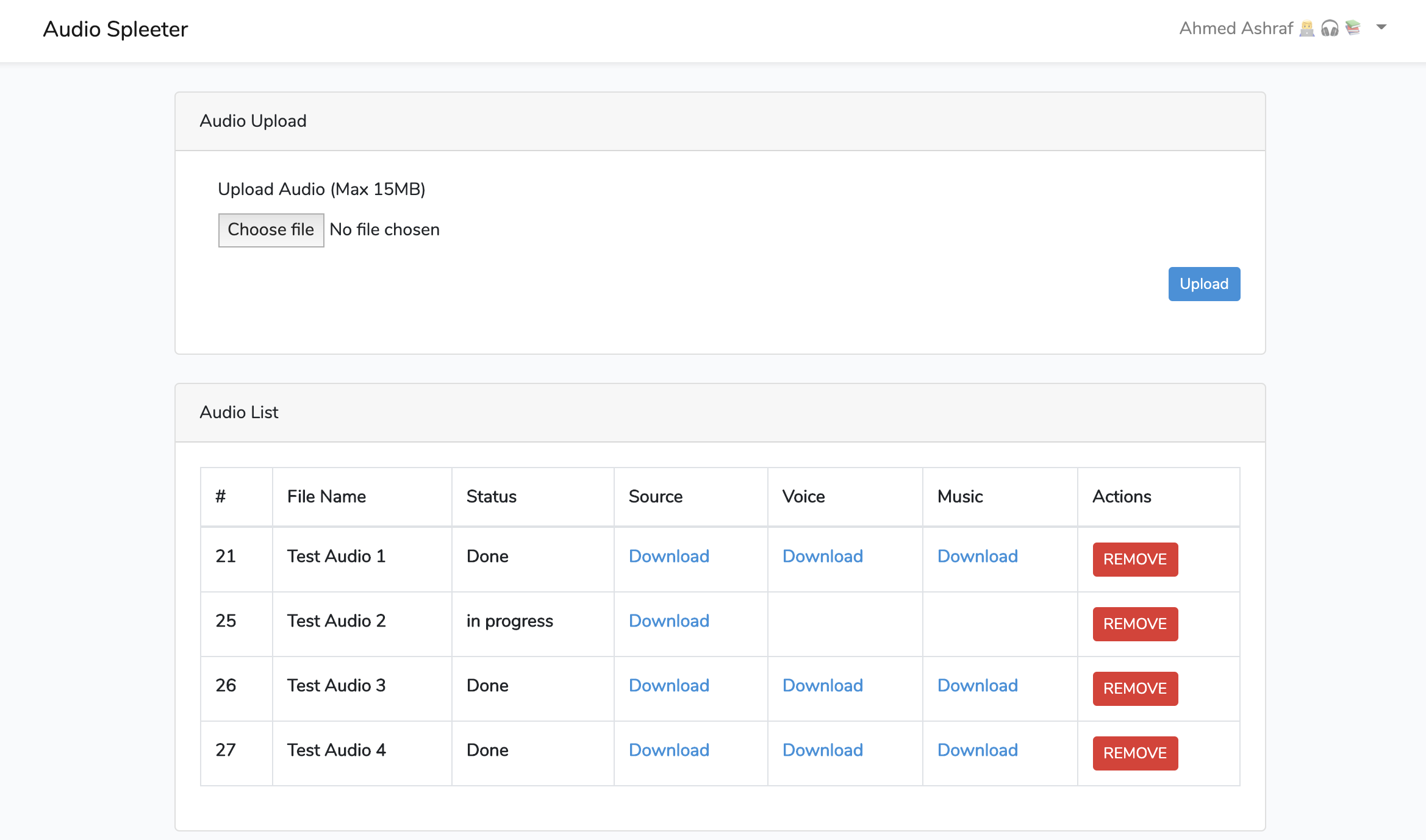1426x840 pixels.
Task: Open the Ahmed Ashraf user dropdown arrow
Action: (x=1381, y=27)
